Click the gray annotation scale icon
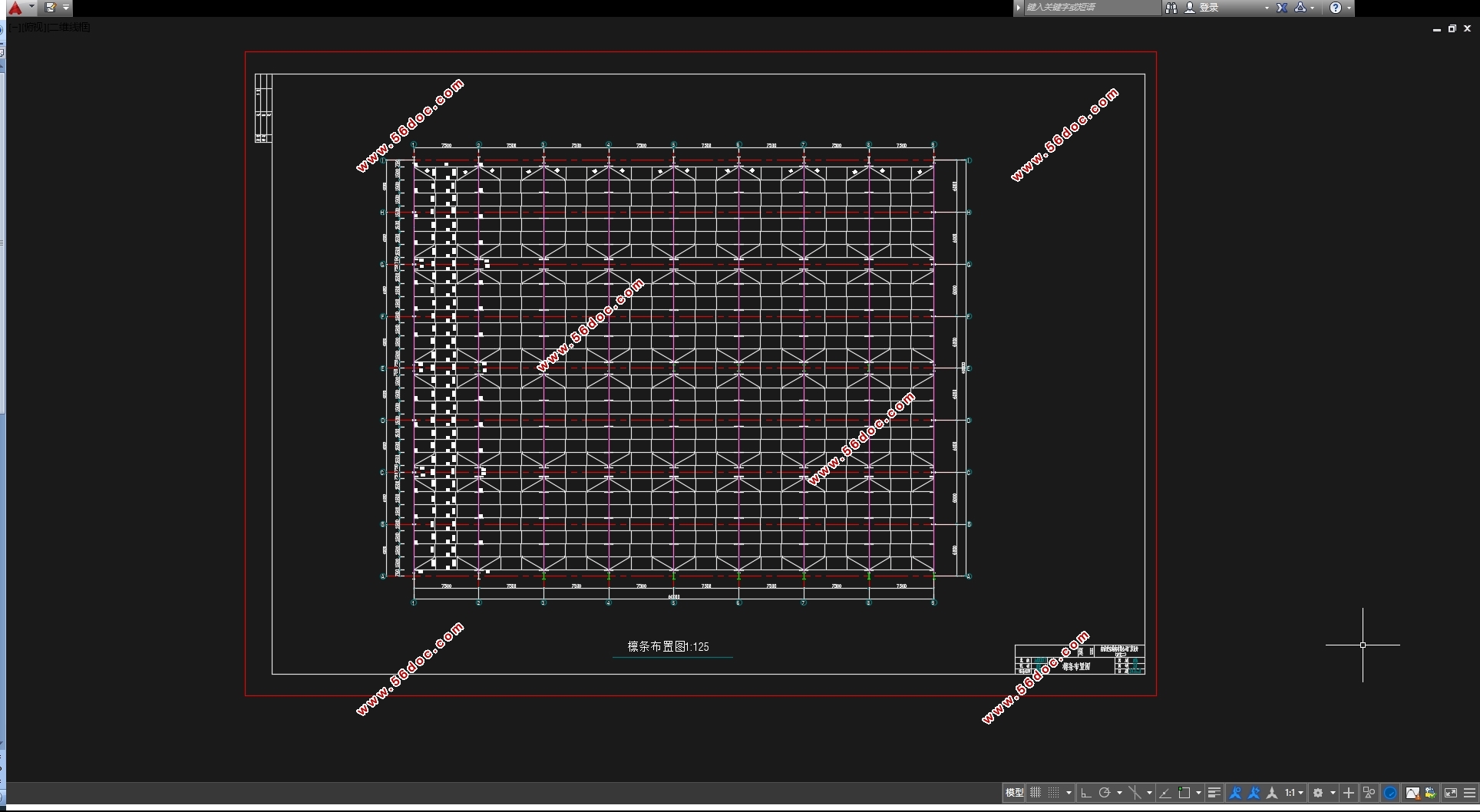1480x812 pixels. coord(1272,793)
